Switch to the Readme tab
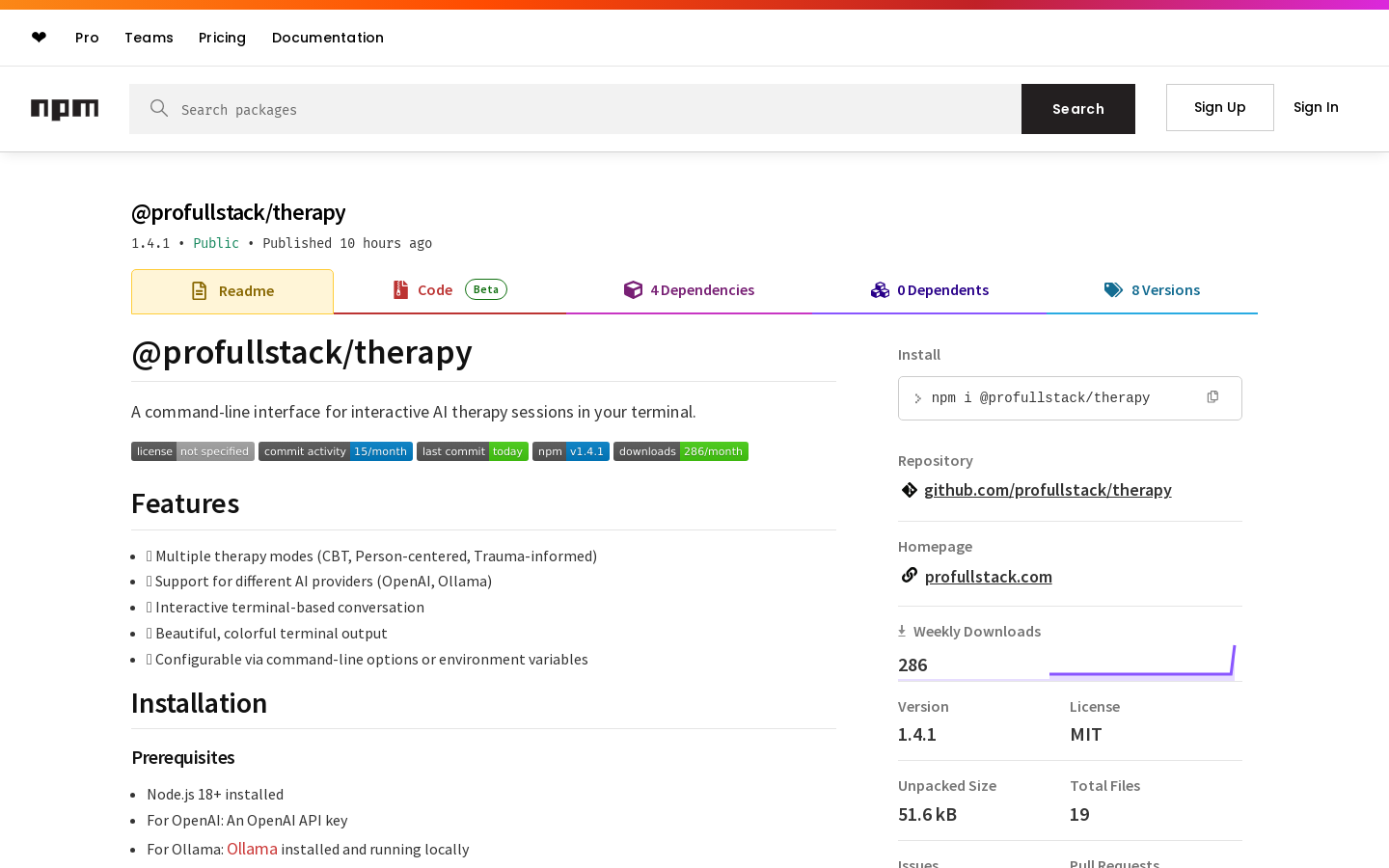Viewport: 1389px width, 868px height. (232, 291)
